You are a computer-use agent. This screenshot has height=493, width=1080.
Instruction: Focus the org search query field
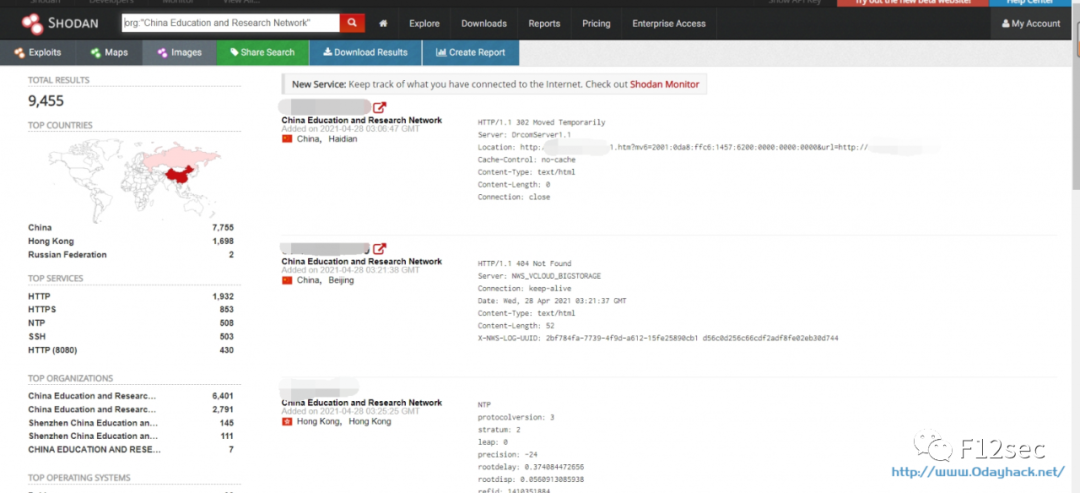pos(231,23)
